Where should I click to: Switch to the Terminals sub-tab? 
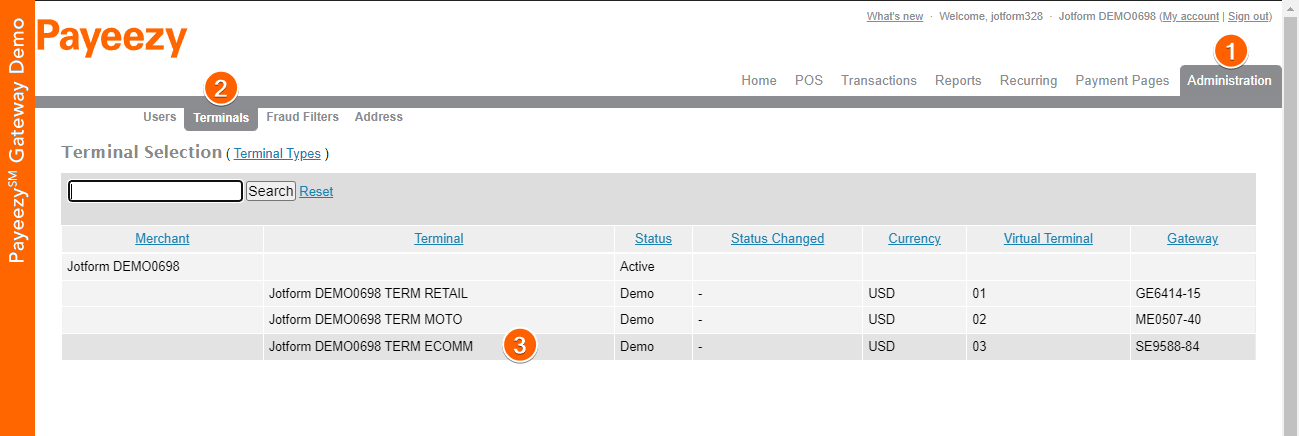click(221, 118)
